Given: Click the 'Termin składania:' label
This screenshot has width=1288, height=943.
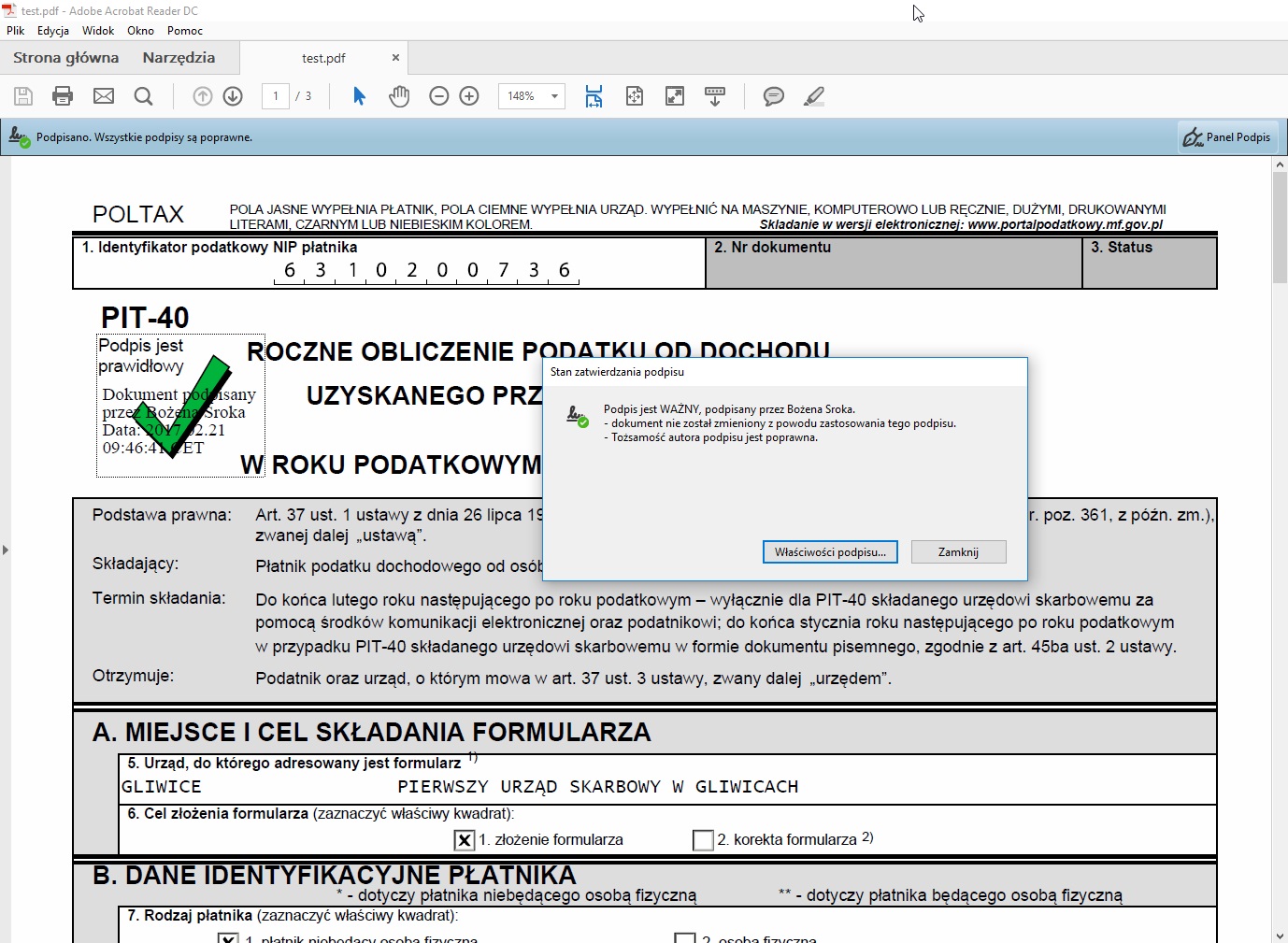Looking at the screenshot, I should pos(159,598).
